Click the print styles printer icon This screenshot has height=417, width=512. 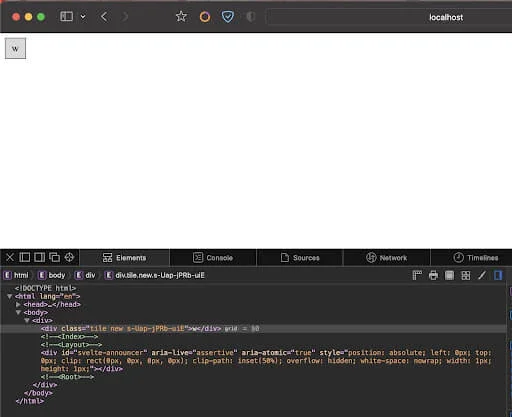[433, 275]
